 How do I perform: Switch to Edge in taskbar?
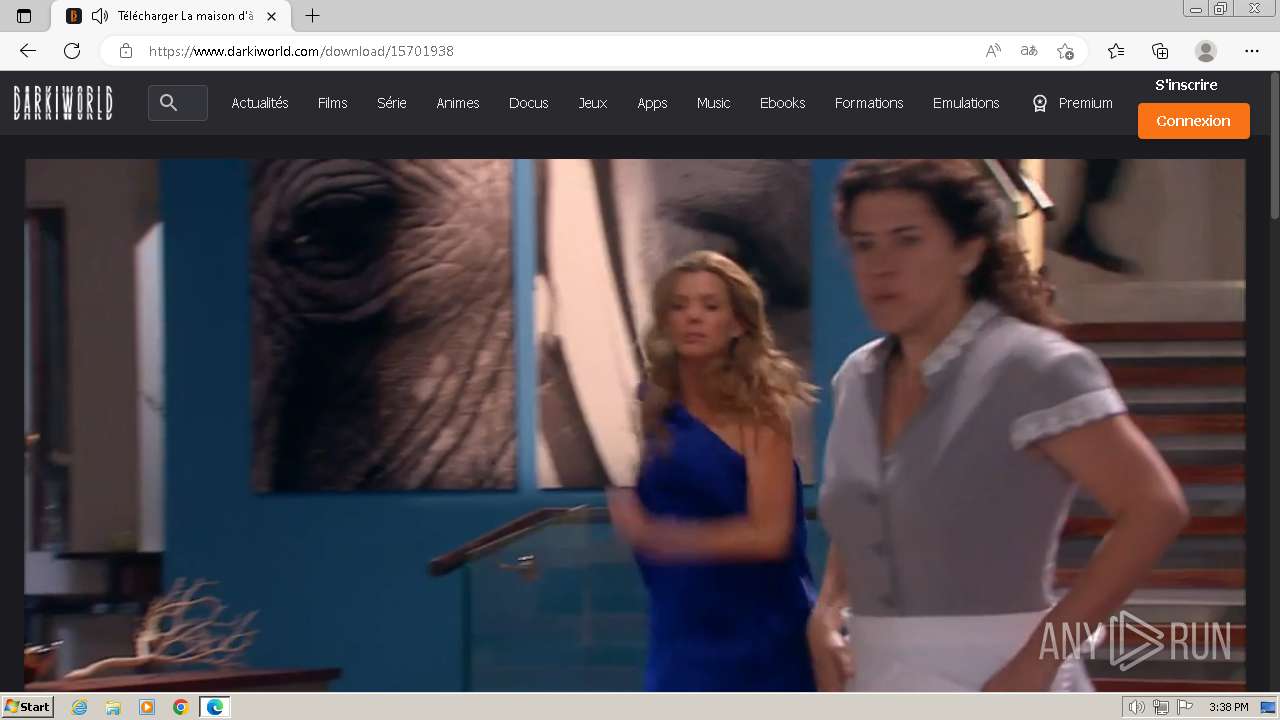215,707
